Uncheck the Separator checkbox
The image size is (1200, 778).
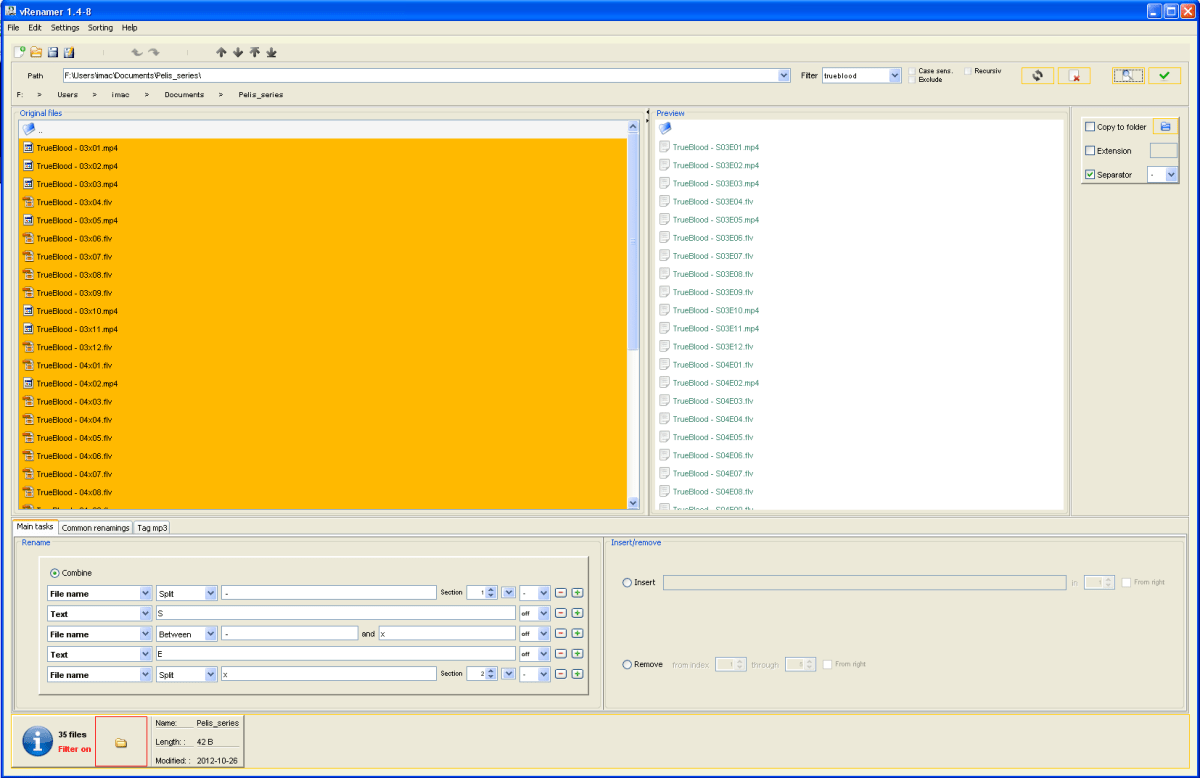[x=1090, y=175]
